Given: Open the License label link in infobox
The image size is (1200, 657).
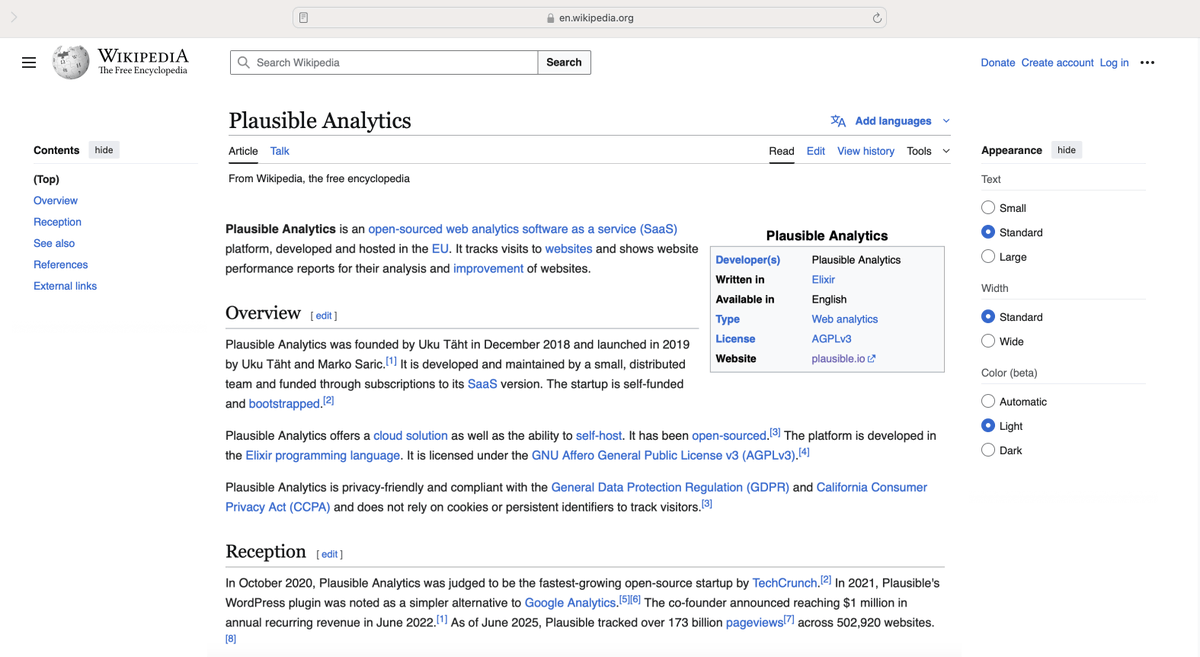Looking at the screenshot, I should (735, 339).
